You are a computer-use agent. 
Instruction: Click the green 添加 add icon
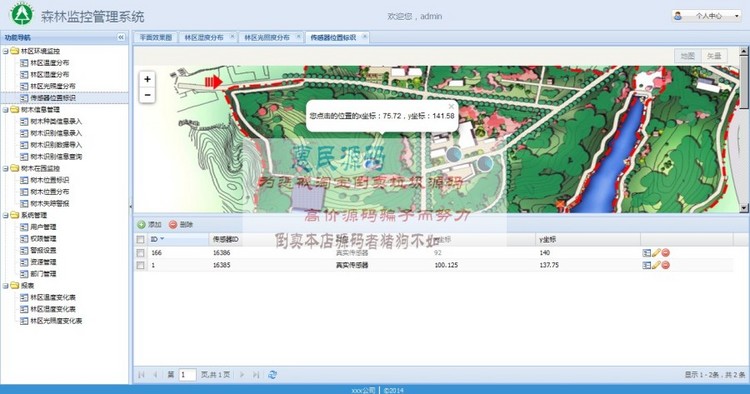(x=142, y=224)
